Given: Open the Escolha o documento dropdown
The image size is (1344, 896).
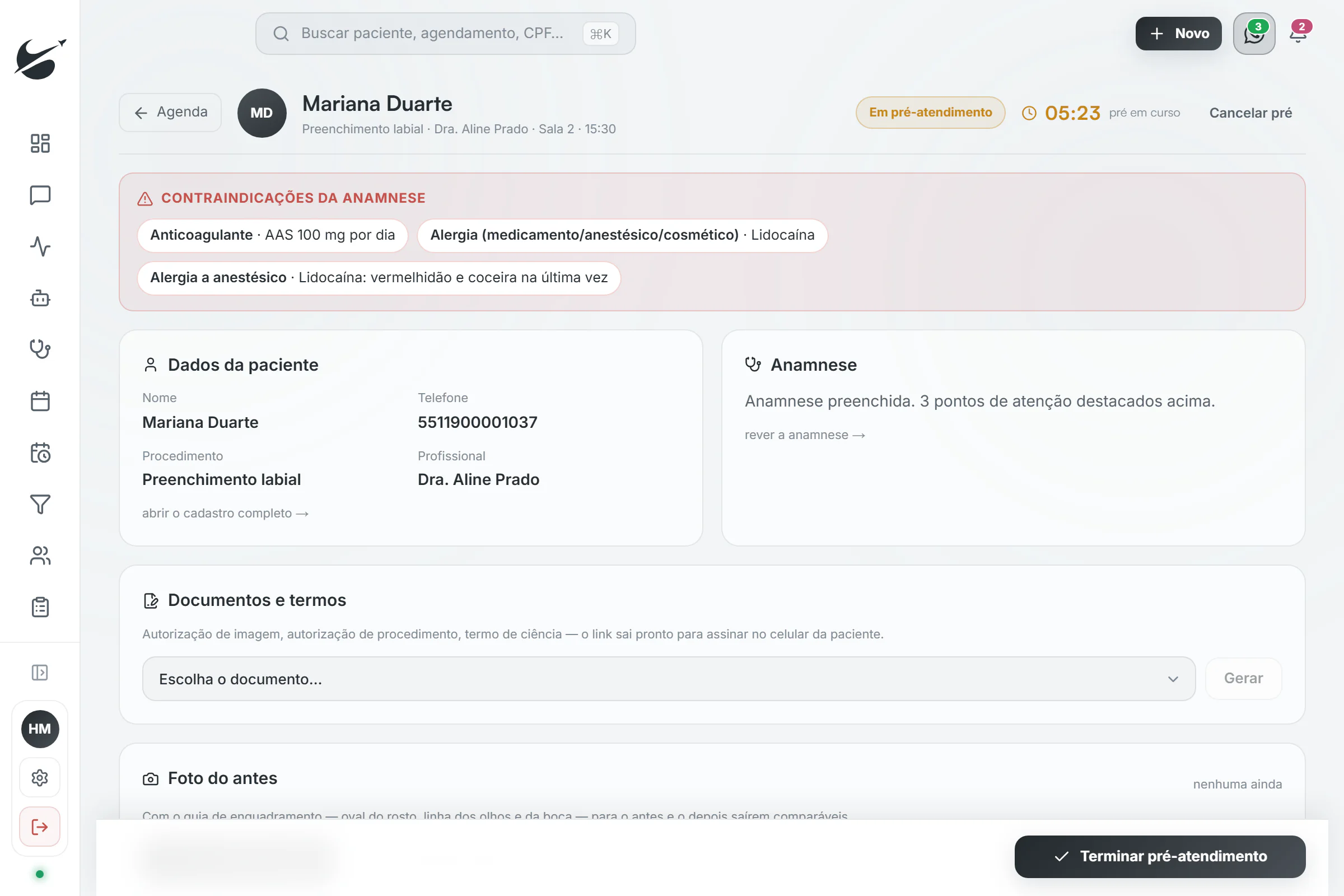Looking at the screenshot, I should pyautogui.click(x=669, y=679).
